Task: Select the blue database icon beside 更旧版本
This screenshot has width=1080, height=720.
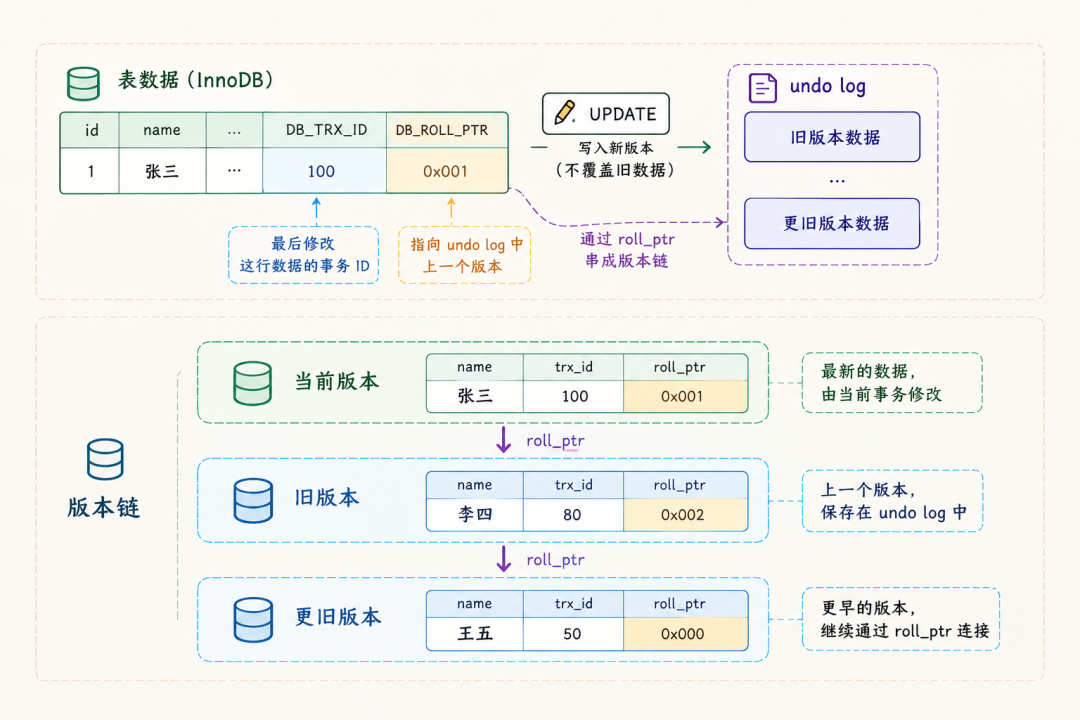Action: [x=253, y=619]
